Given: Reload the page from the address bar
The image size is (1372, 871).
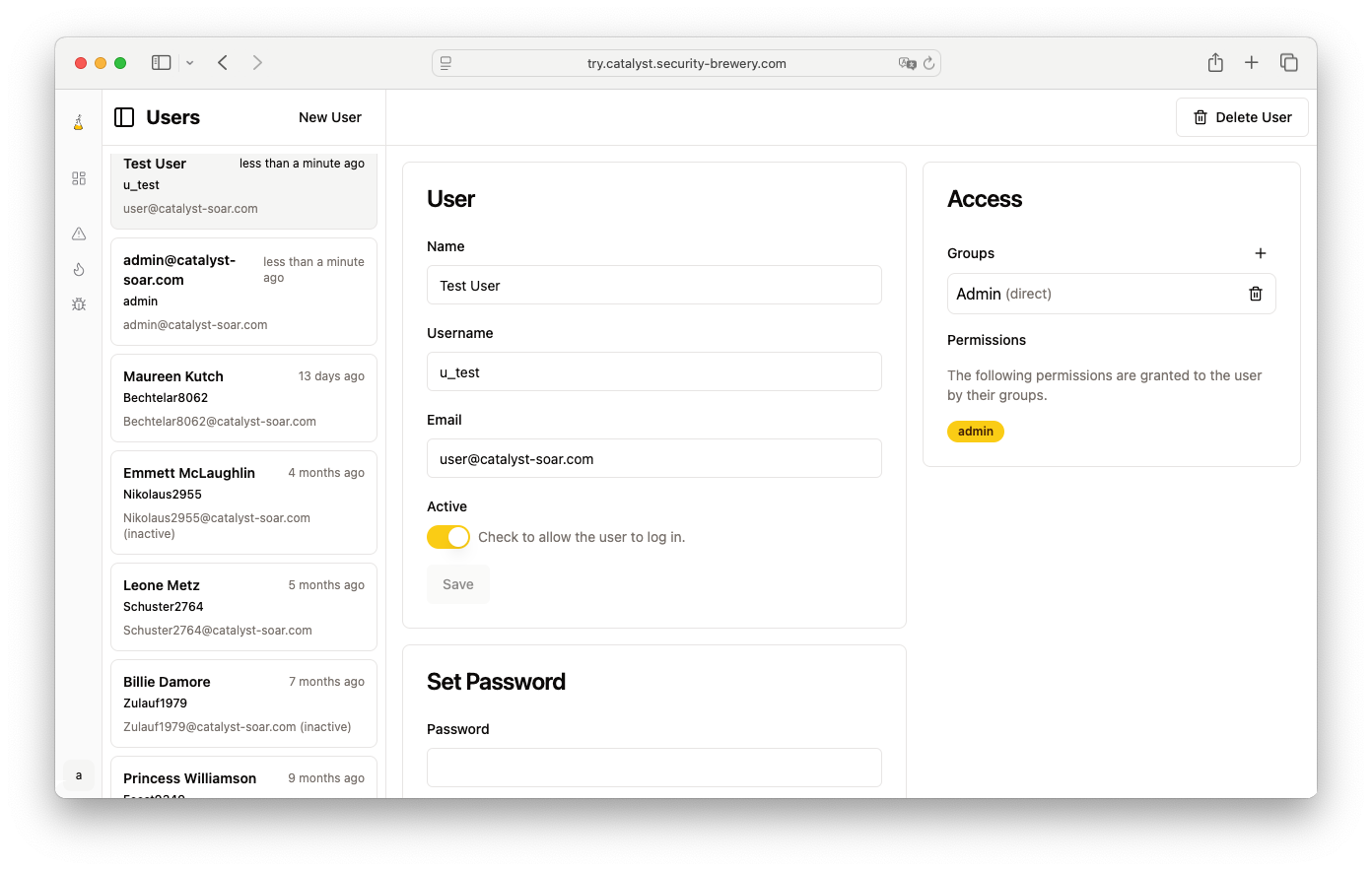Looking at the screenshot, I should tap(928, 63).
